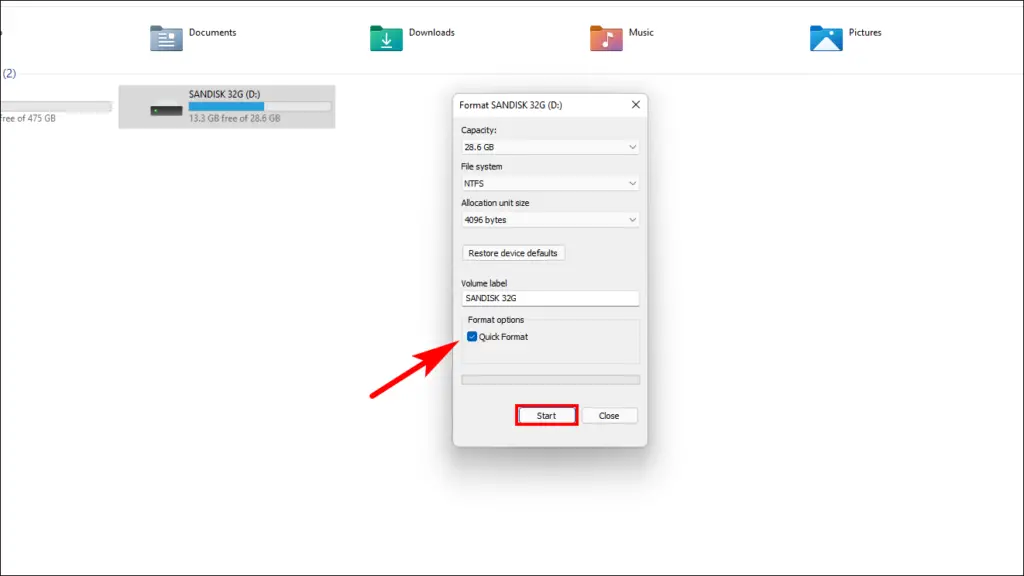The height and width of the screenshot is (576, 1024).
Task: Click the Quick Format label text
Action: (x=503, y=337)
